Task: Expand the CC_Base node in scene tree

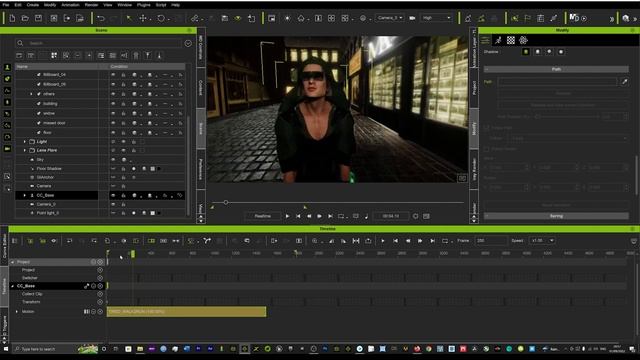Action: click(x=24, y=196)
